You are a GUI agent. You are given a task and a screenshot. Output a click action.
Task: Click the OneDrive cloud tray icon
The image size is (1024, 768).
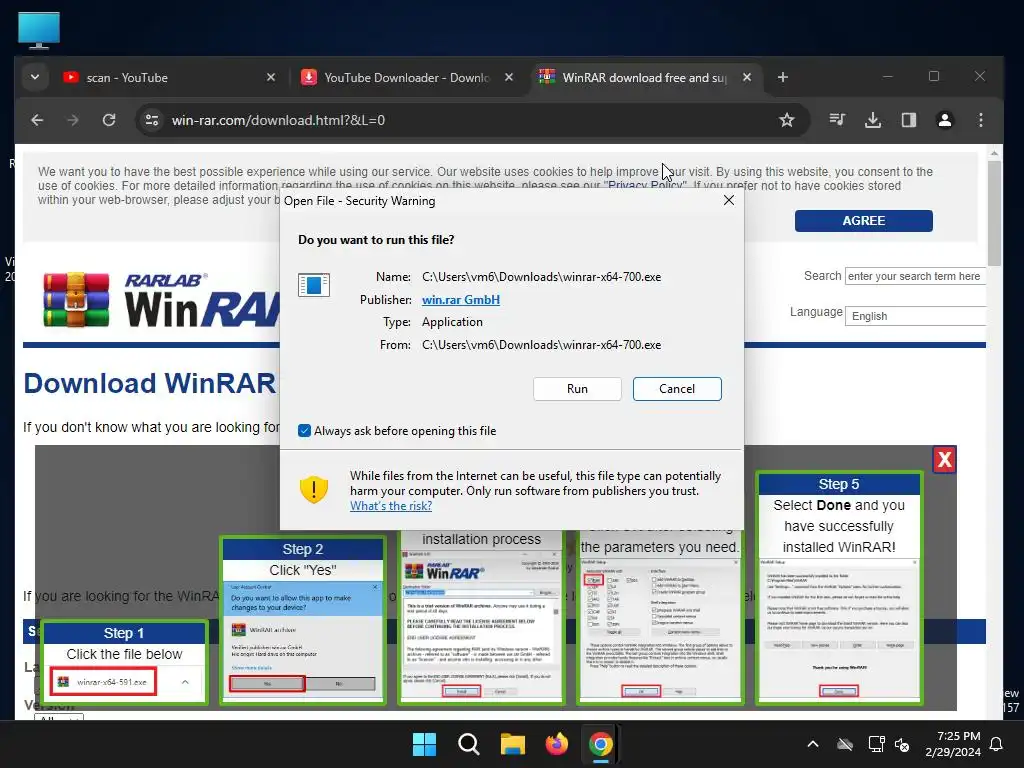(x=845, y=744)
